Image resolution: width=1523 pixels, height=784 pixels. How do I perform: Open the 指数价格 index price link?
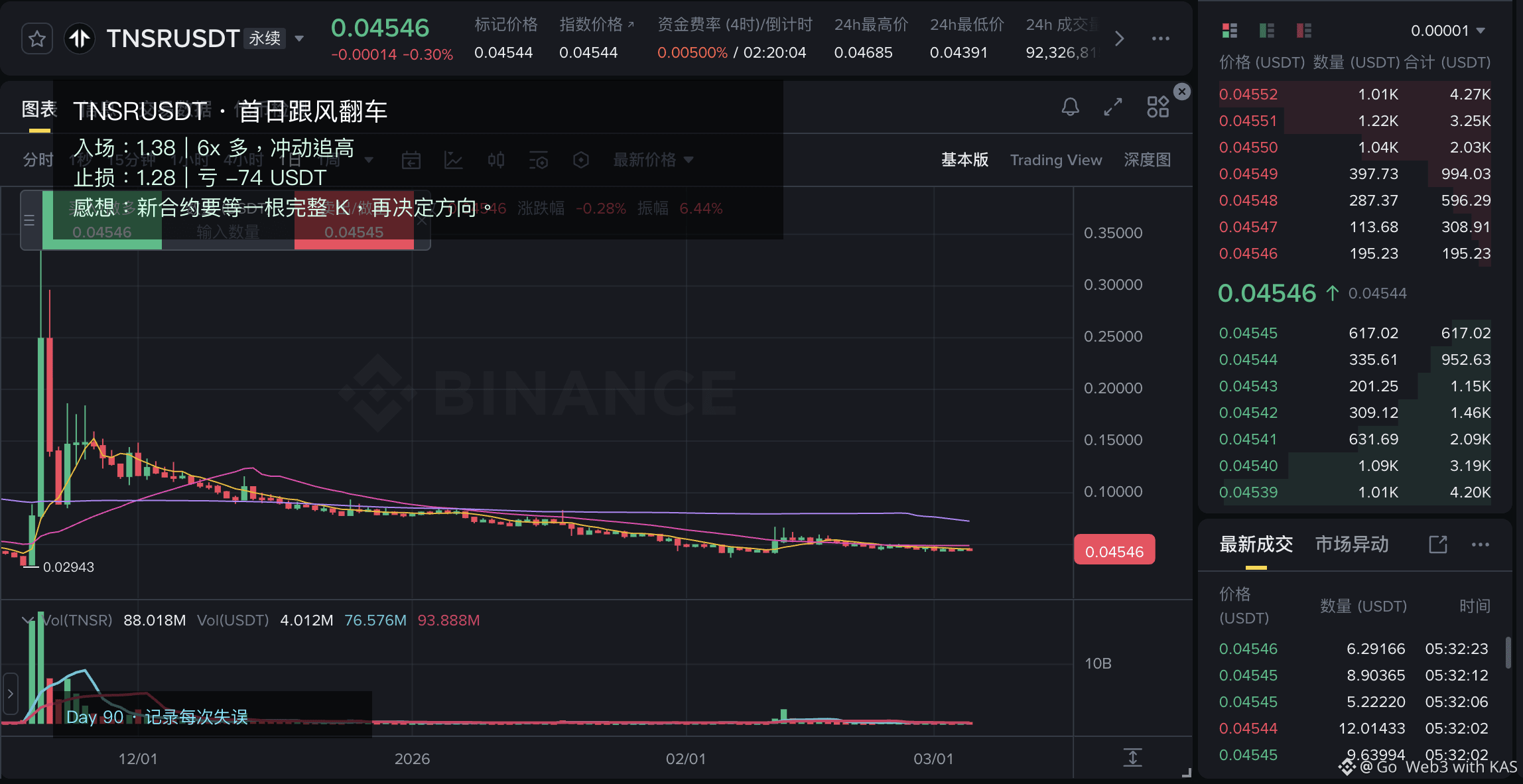tap(596, 25)
